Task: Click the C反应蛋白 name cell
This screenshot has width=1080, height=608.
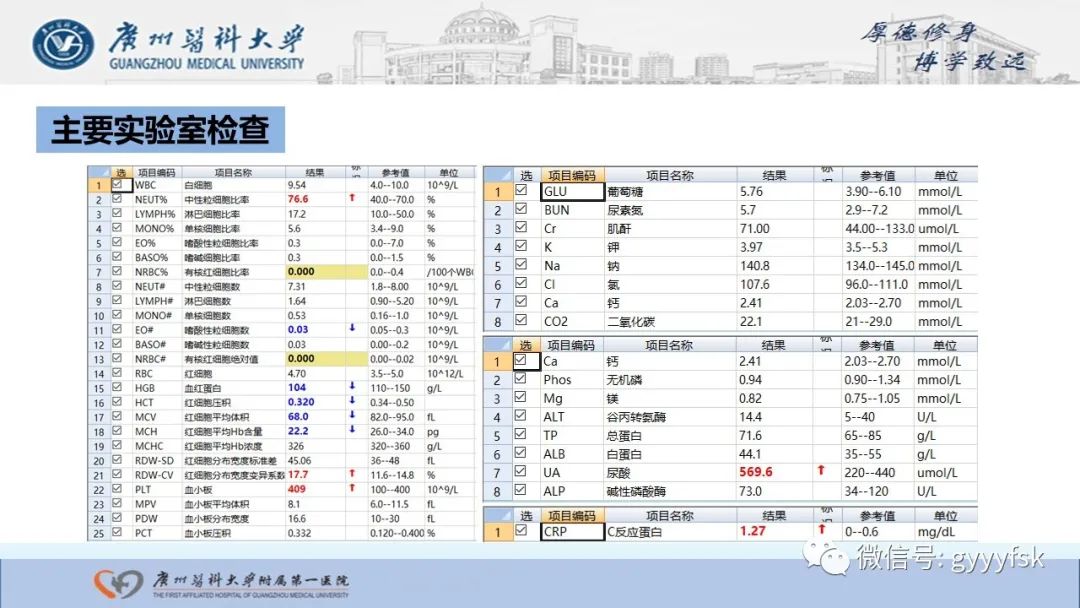Action: coord(671,532)
